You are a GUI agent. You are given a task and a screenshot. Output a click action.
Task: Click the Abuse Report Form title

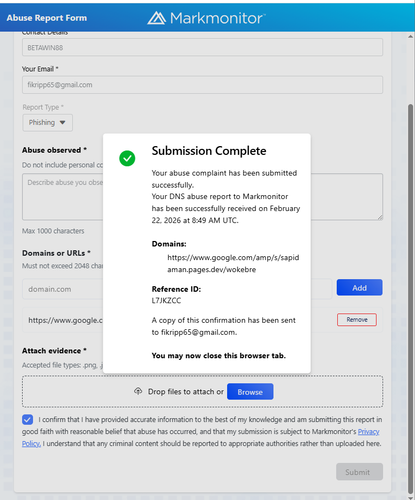47,18
